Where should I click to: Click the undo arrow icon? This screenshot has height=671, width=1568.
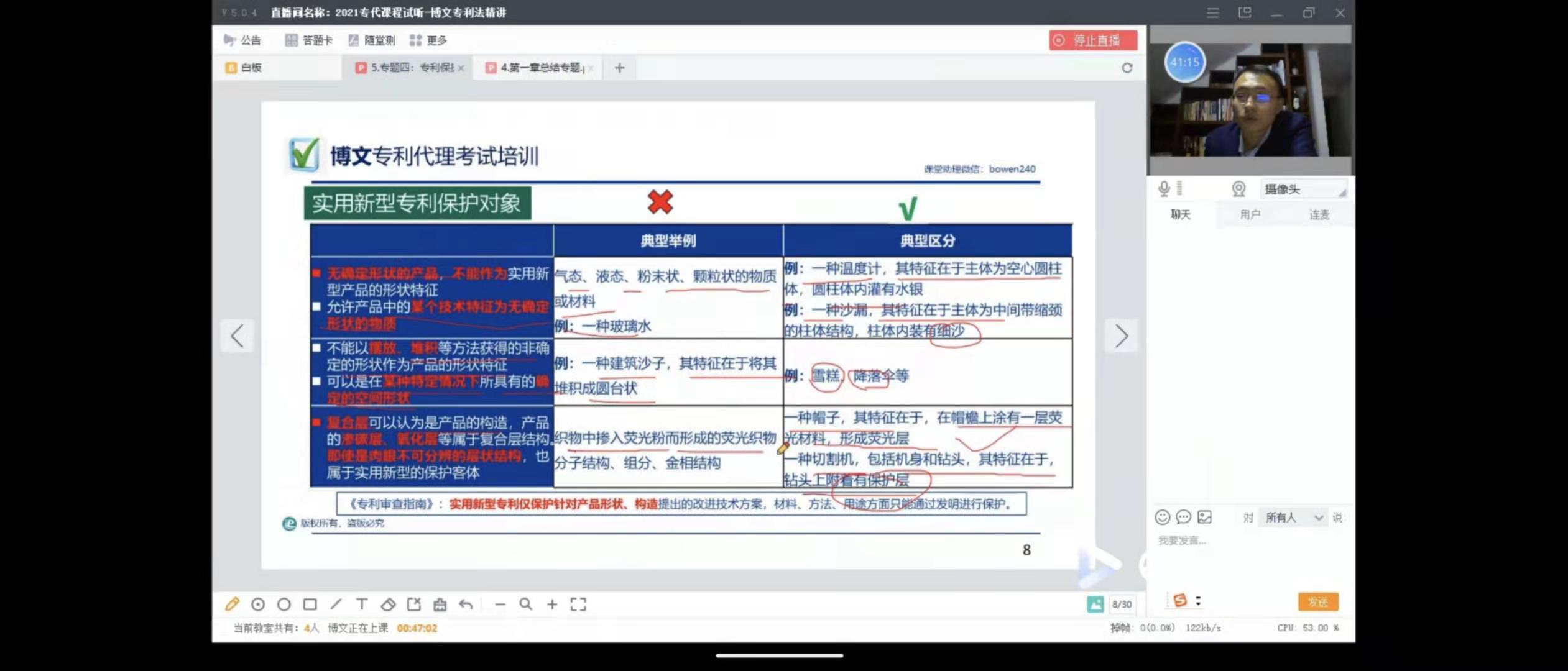tap(466, 604)
